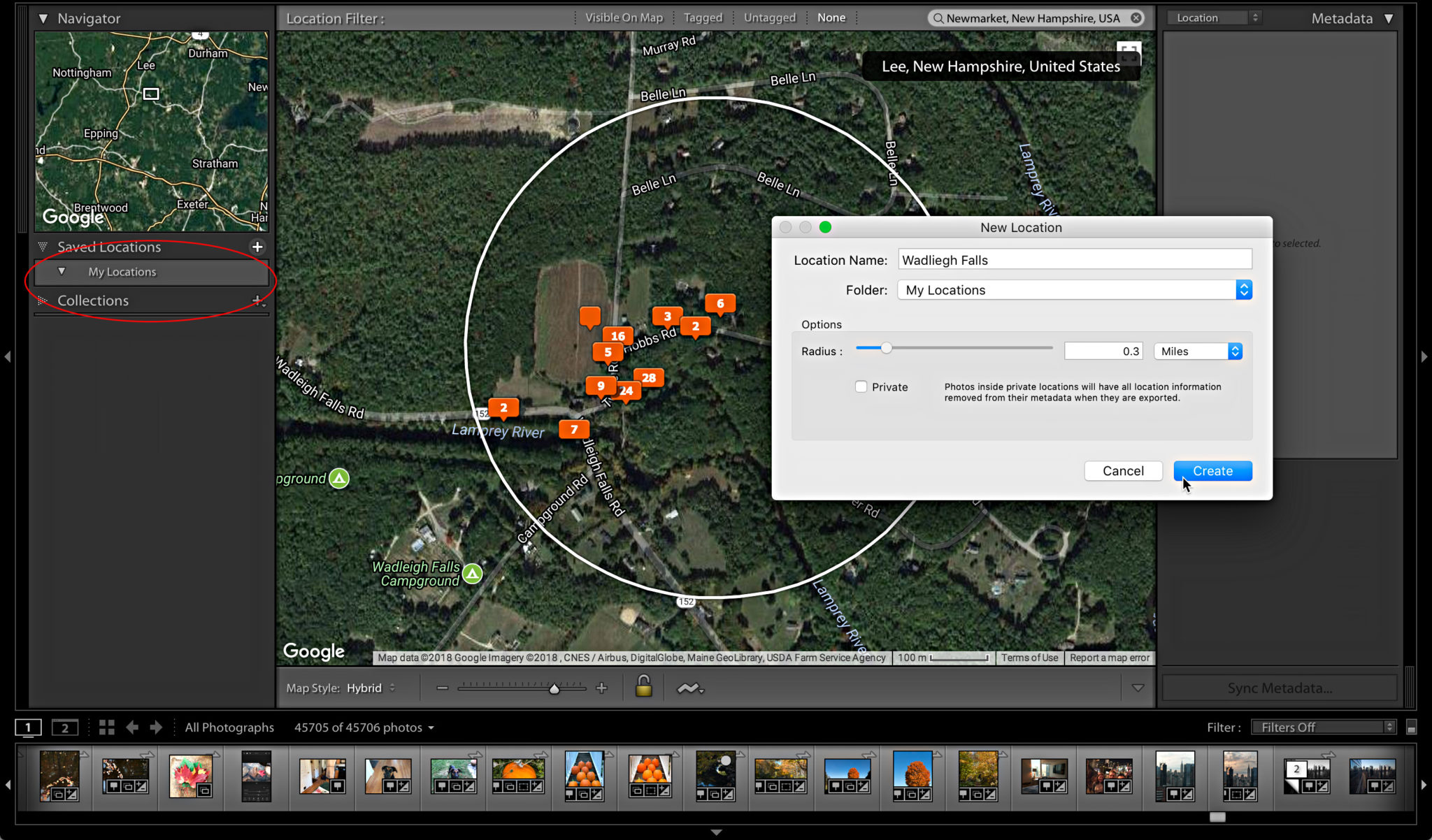Click the add Collection plus icon
Screen dimensions: 1432x840
tap(258, 301)
